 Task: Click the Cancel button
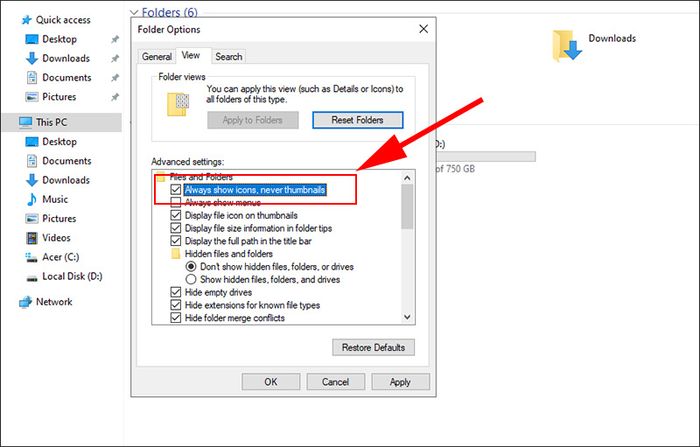click(336, 382)
